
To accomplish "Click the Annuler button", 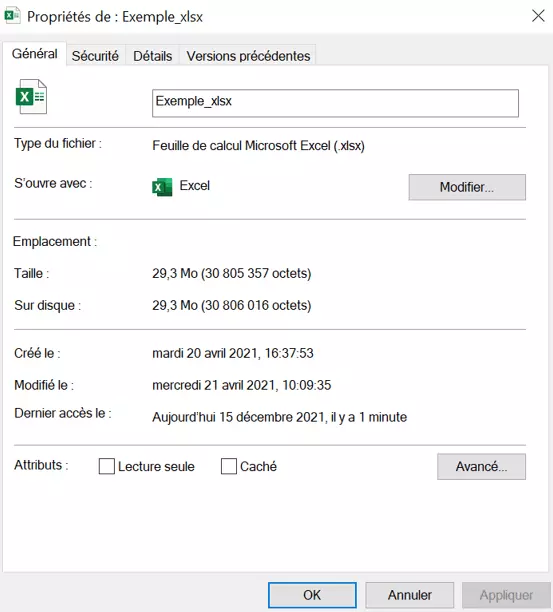I will point(409,595).
